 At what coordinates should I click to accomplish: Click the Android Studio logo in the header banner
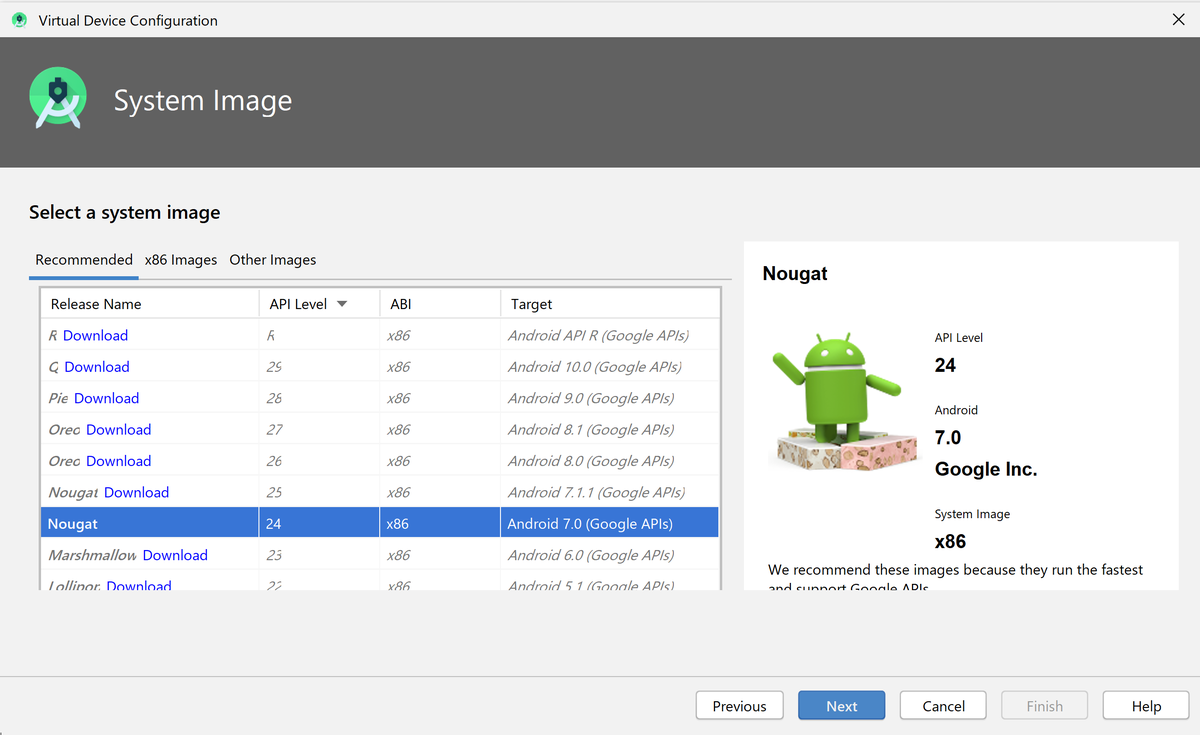click(x=58, y=97)
